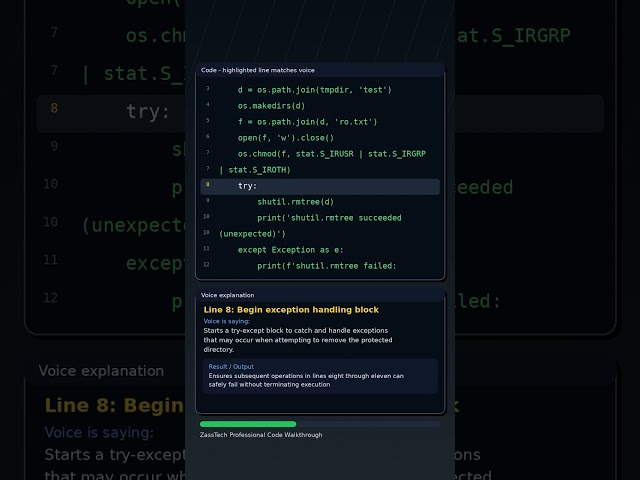Select the line "d = os.path.join(tmpdir, 'test')"
640x480 pixels.
314,90
